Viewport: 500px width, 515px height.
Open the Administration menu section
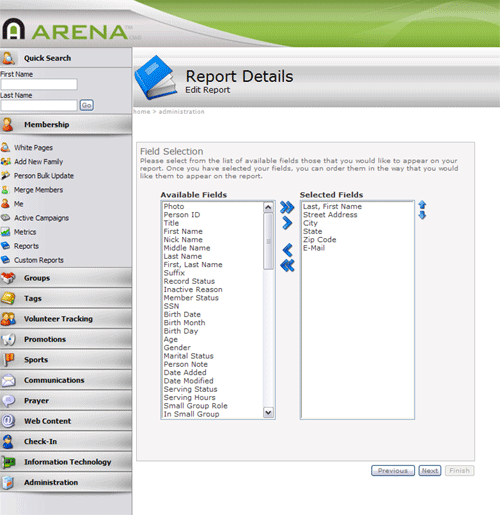66,482
